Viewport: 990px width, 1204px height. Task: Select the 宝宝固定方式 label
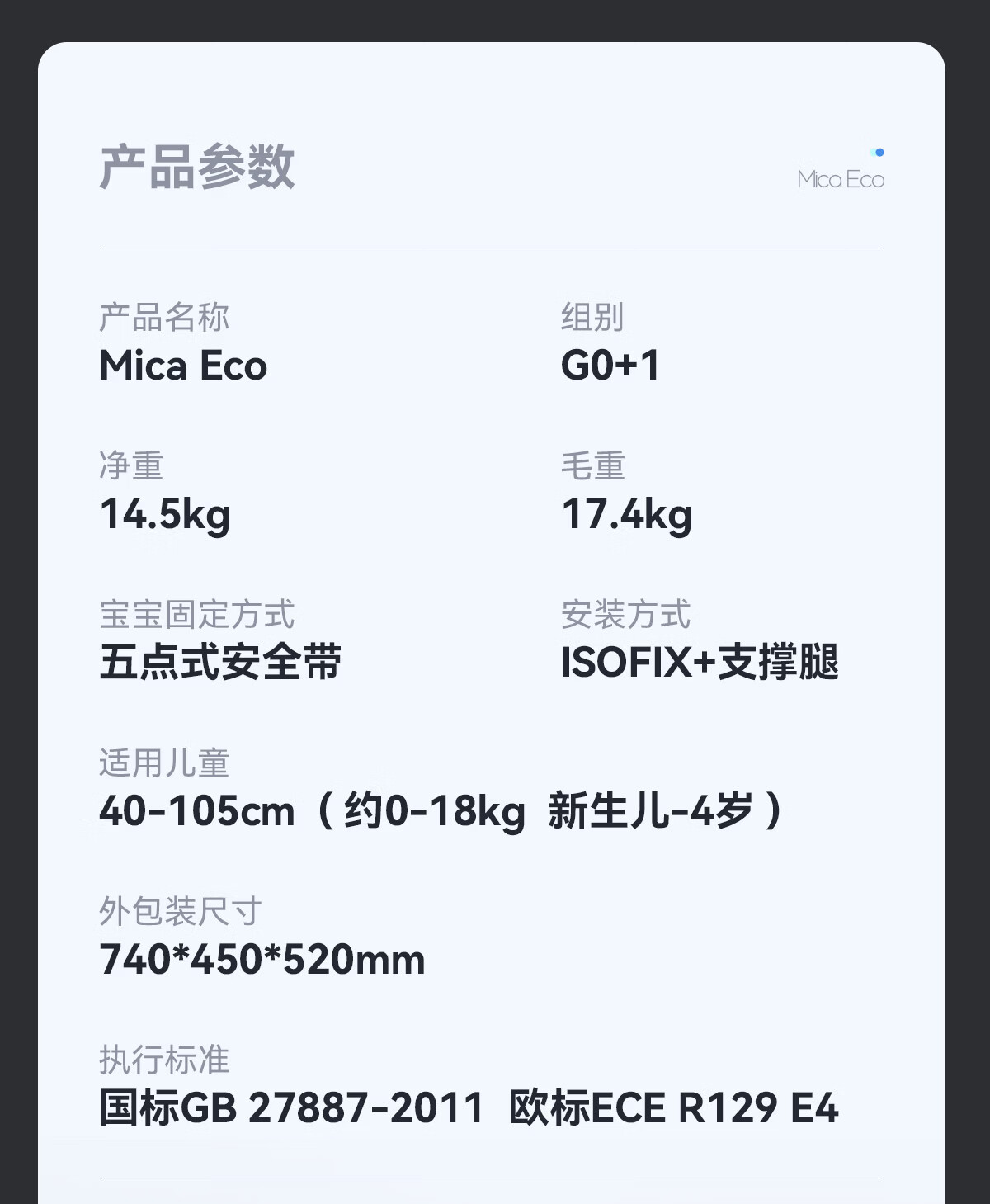(x=196, y=615)
